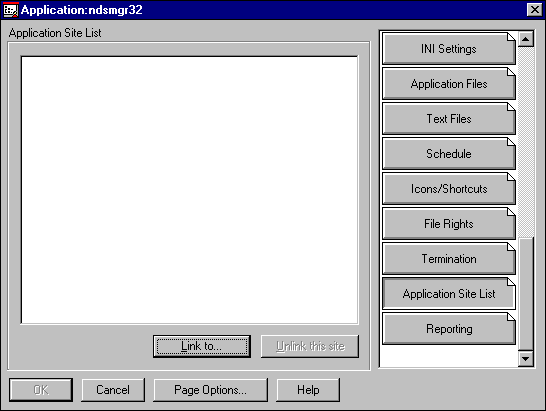Go to the Icons/Shortcuts page

click(449, 188)
